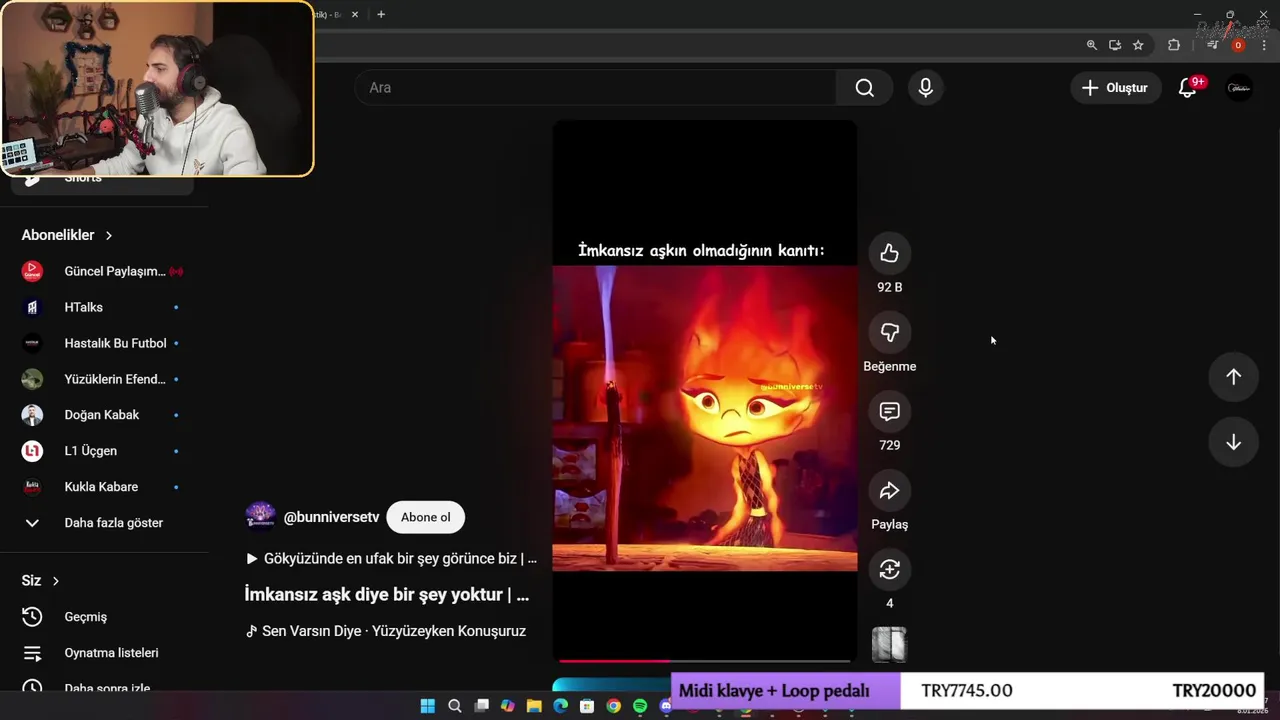Click the search magnifier button
This screenshot has height=720, width=1280.
(865, 88)
